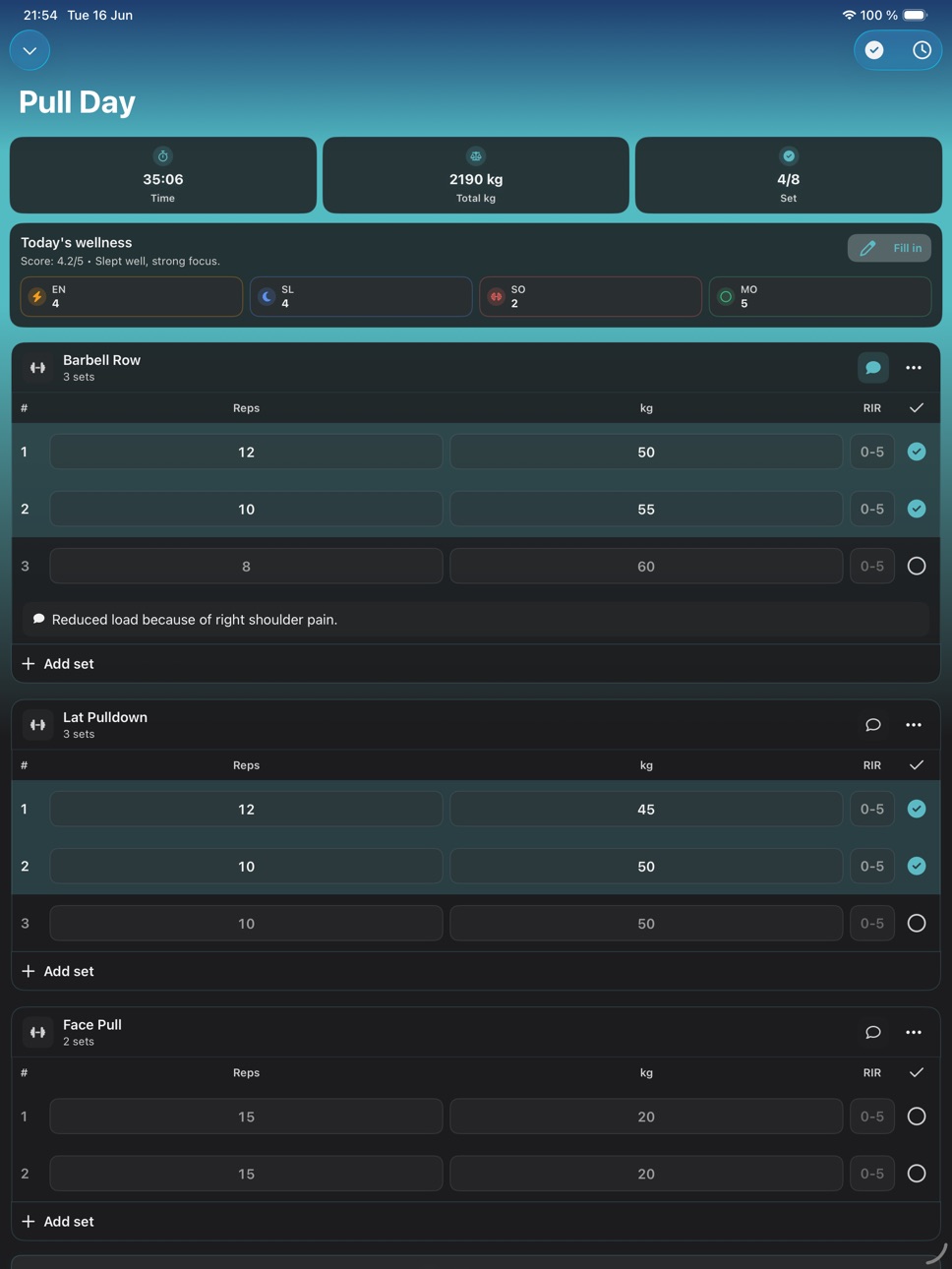Open Face Pull more options menu
The width and height of the screenshot is (952, 1269).
point(914,1032)
